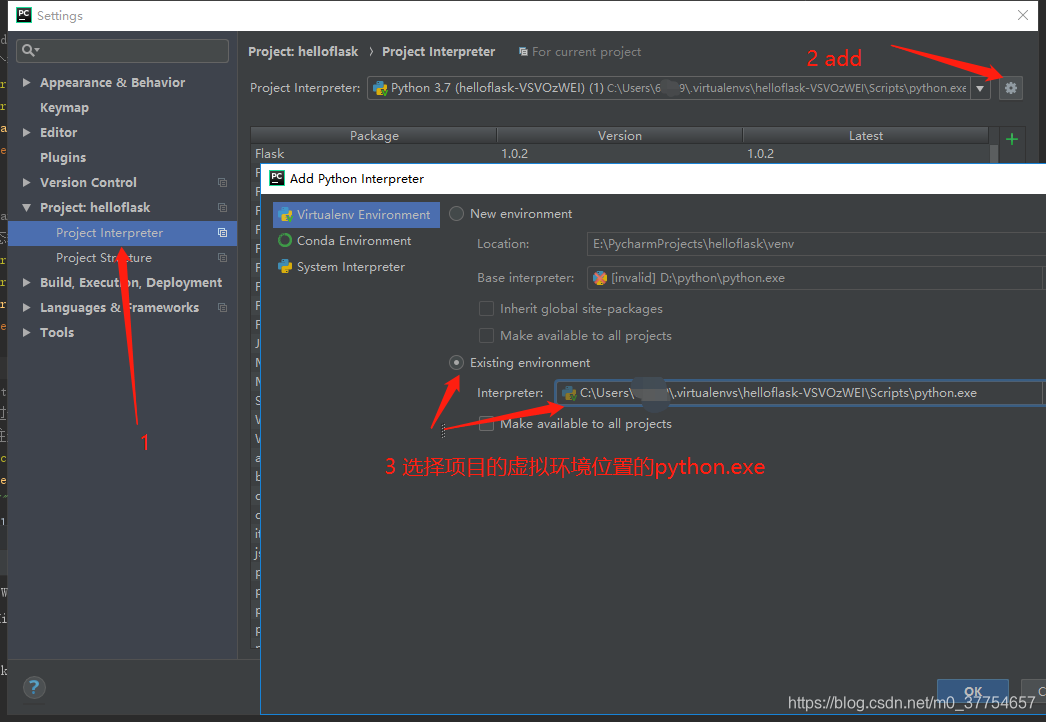The image size is (1046, 722).
Task: Click the OK button in Add Python Interpreter
Action: pyautogui.click(x=973, y=692)
